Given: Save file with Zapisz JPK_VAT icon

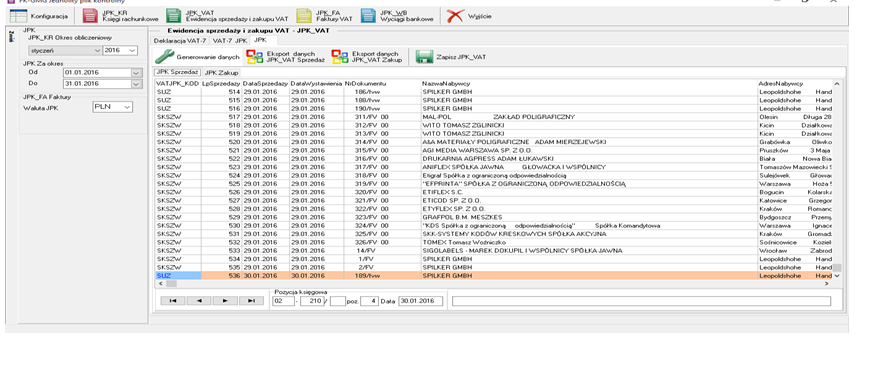Looking at the screenshot, I should coord(424,56).
